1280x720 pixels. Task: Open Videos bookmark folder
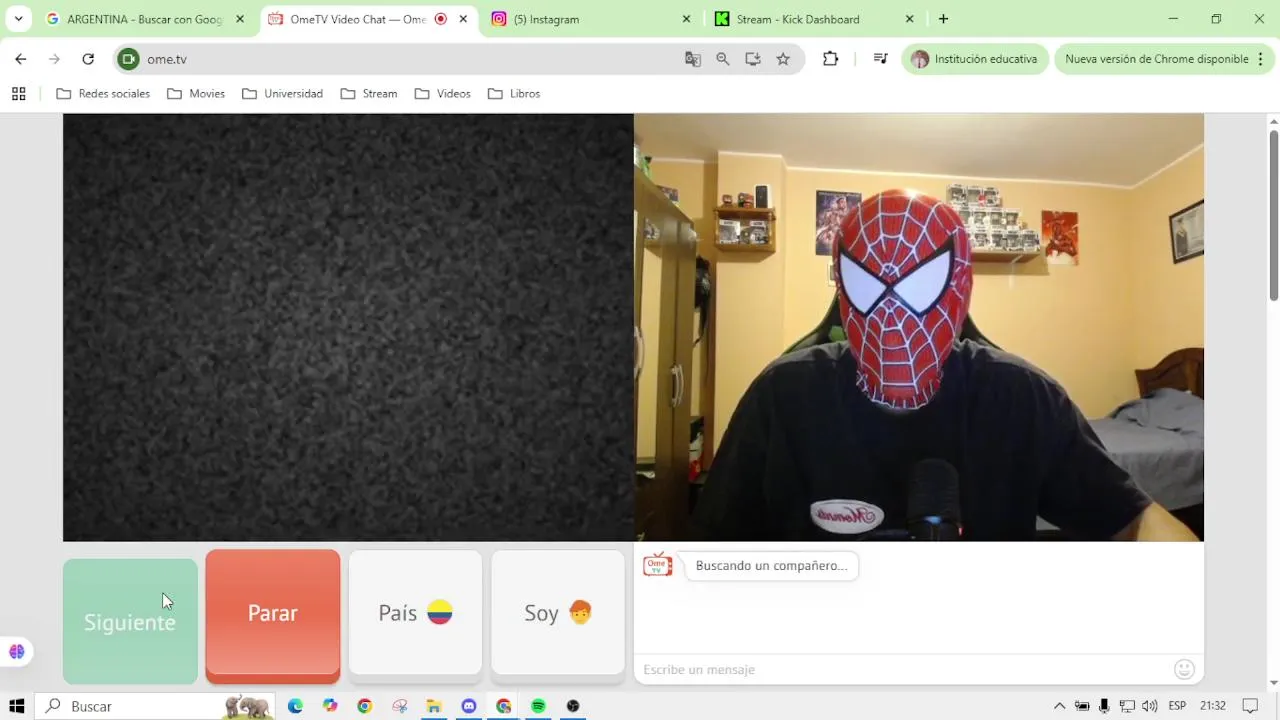click(442, 94)
